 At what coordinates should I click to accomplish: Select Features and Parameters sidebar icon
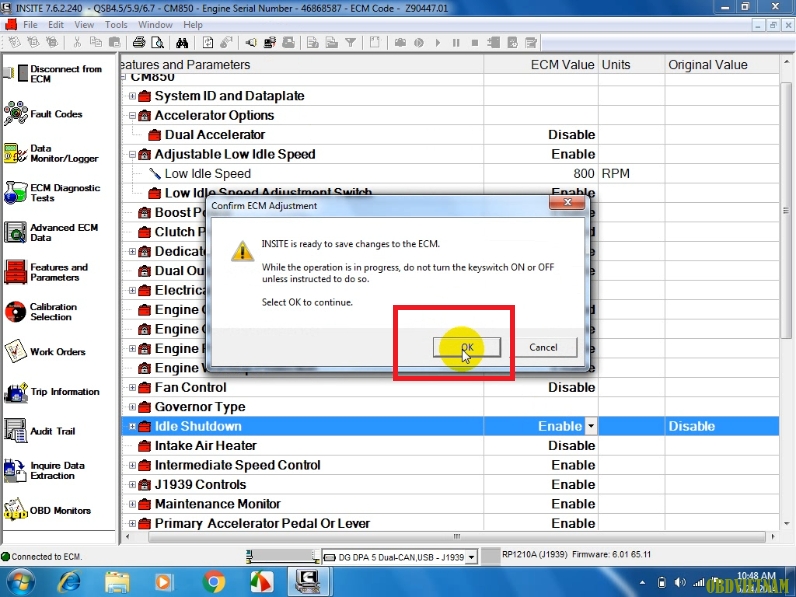pyautogui.click(x=15, y=272)
